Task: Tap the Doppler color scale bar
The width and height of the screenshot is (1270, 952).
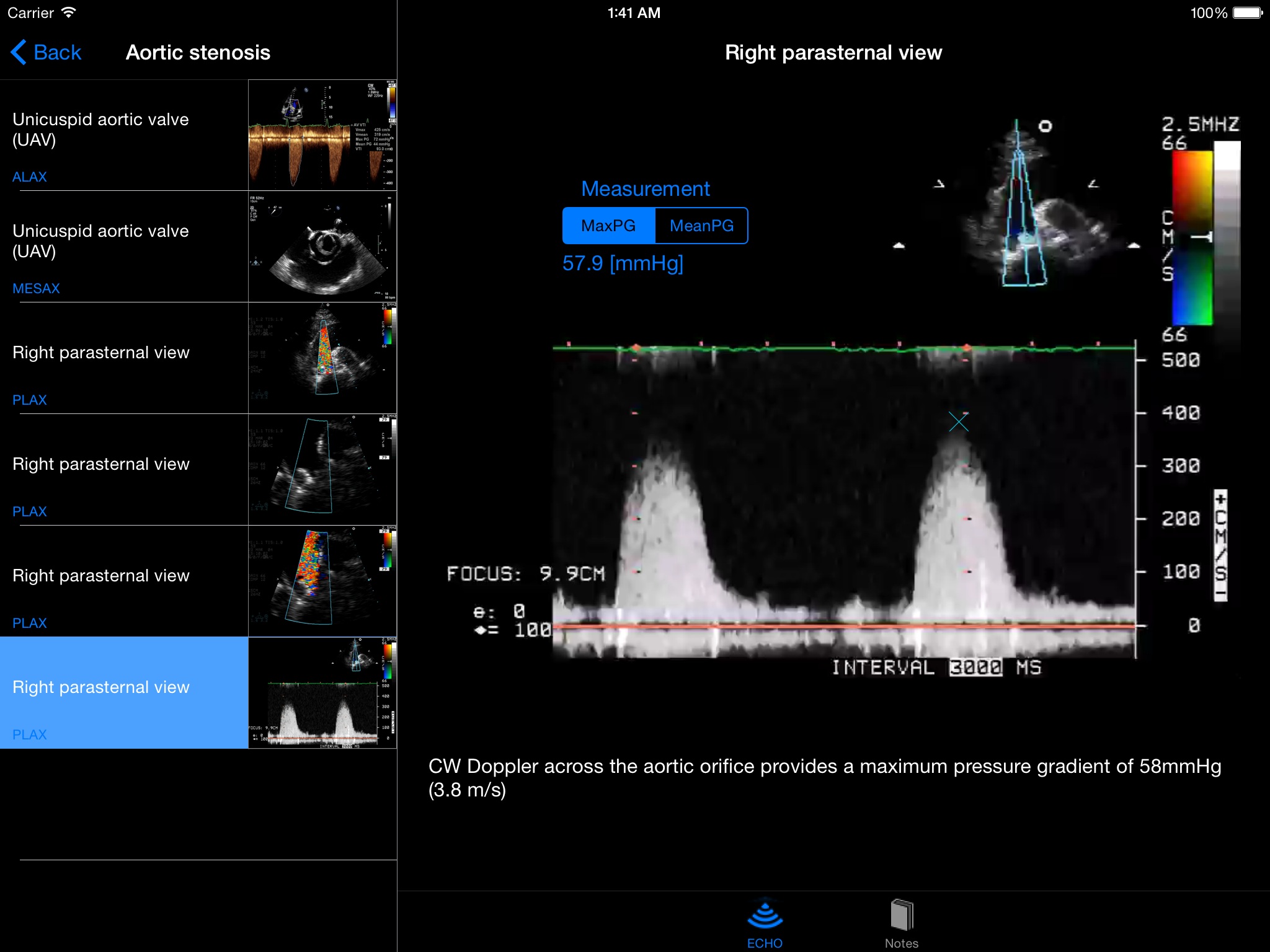Action: click(x=1192, y=239)
